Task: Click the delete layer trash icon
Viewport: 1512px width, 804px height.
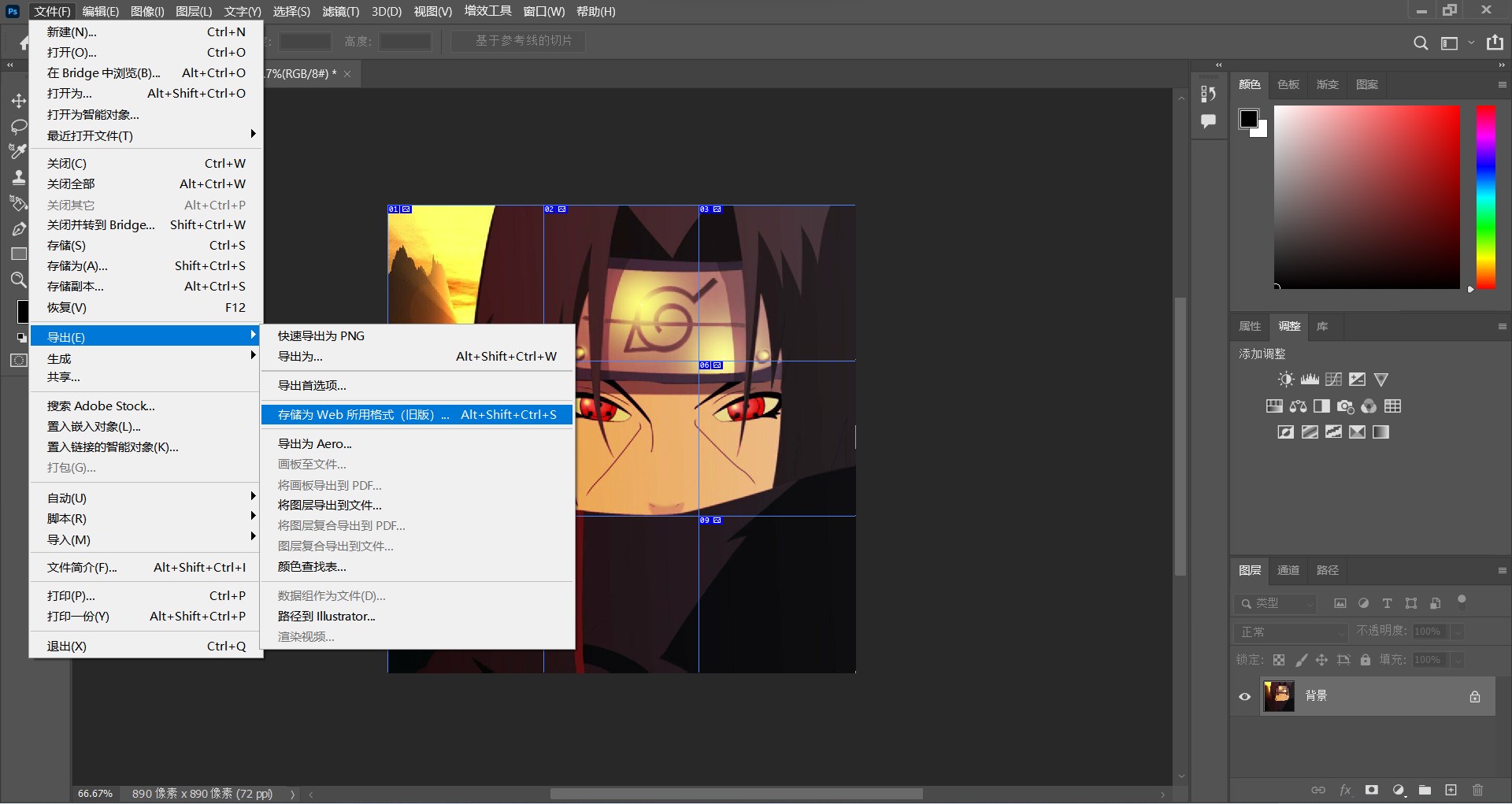Action: [x=1477, y=790]
